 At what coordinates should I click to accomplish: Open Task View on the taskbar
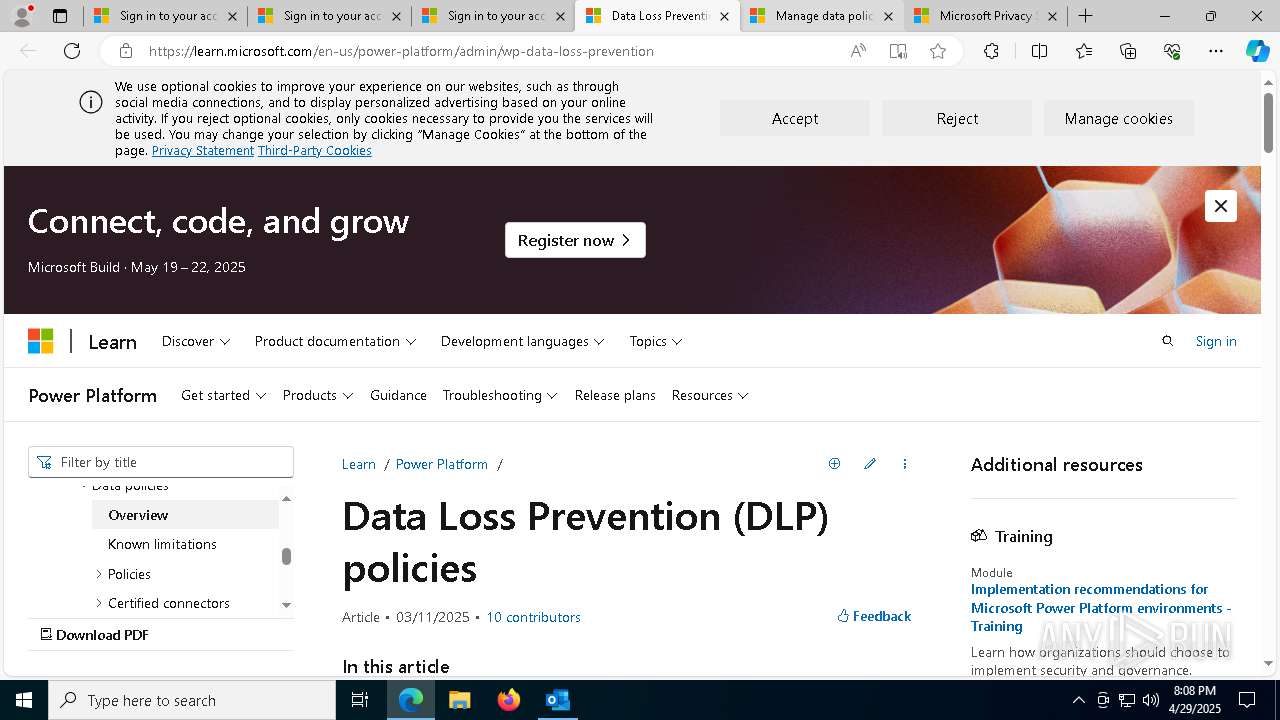pos(360,700)
